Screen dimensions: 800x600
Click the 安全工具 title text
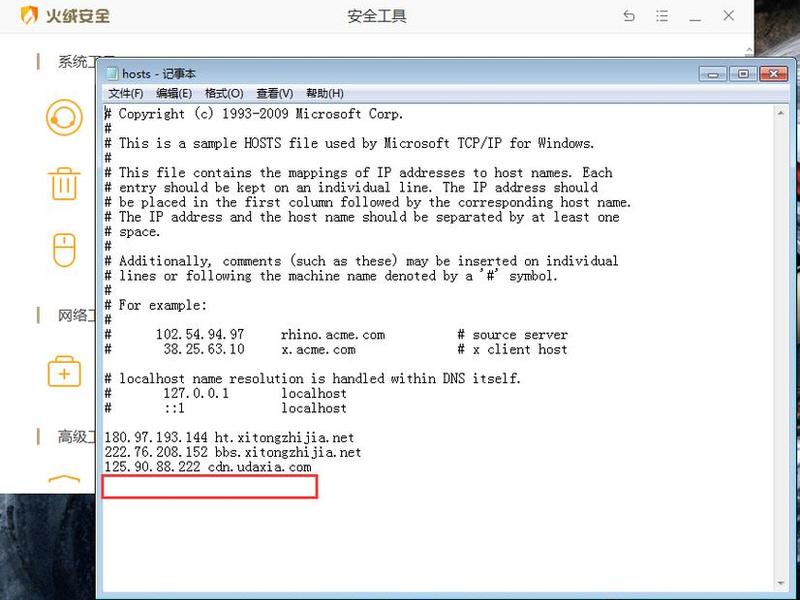point(377,16)
